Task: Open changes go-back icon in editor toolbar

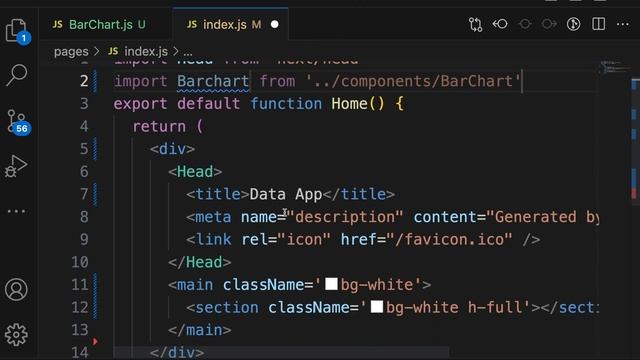Action: (x=500, y=24)
